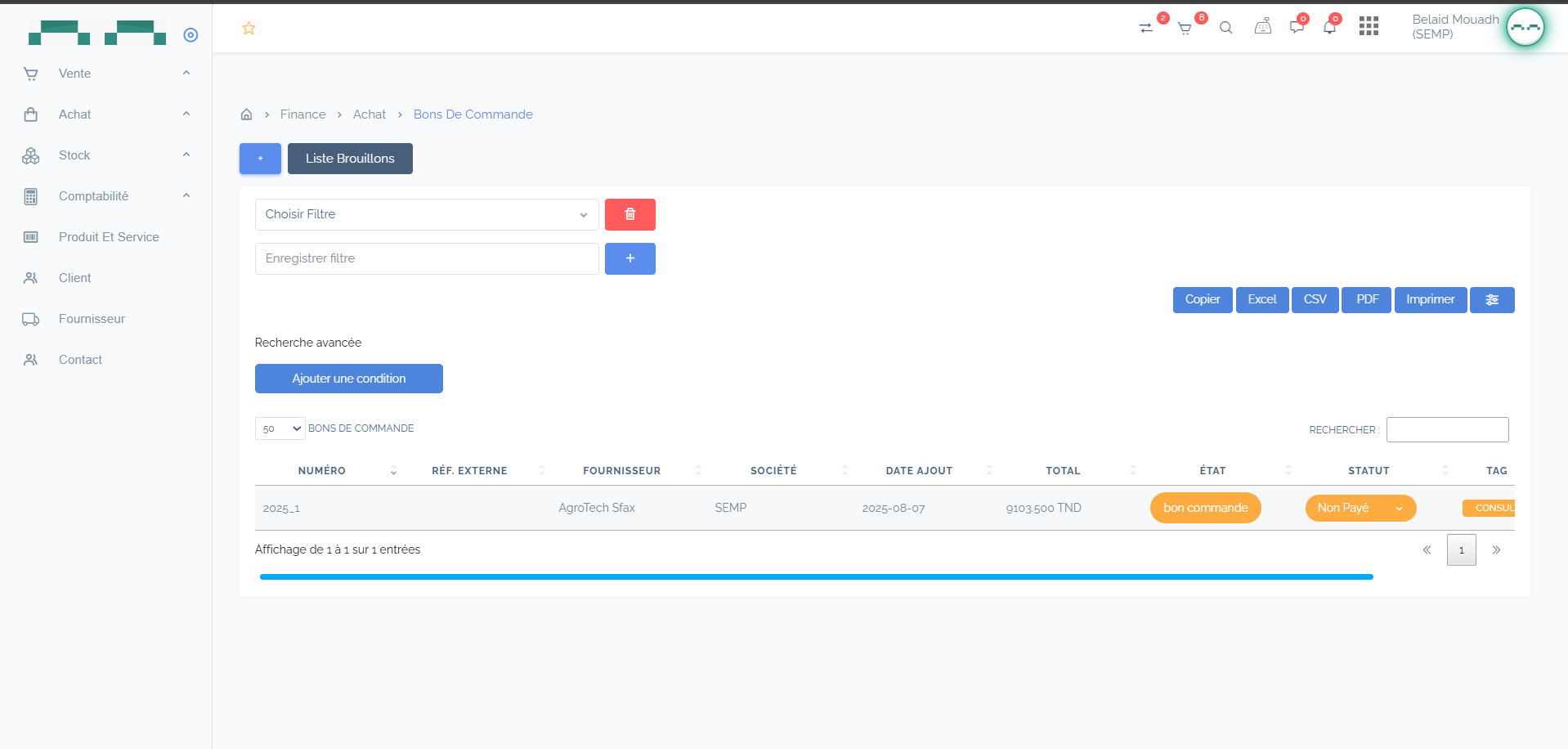Click the orange CONSUL tag button
The image size is (1568, 749).
click(x=1489, y=508)
